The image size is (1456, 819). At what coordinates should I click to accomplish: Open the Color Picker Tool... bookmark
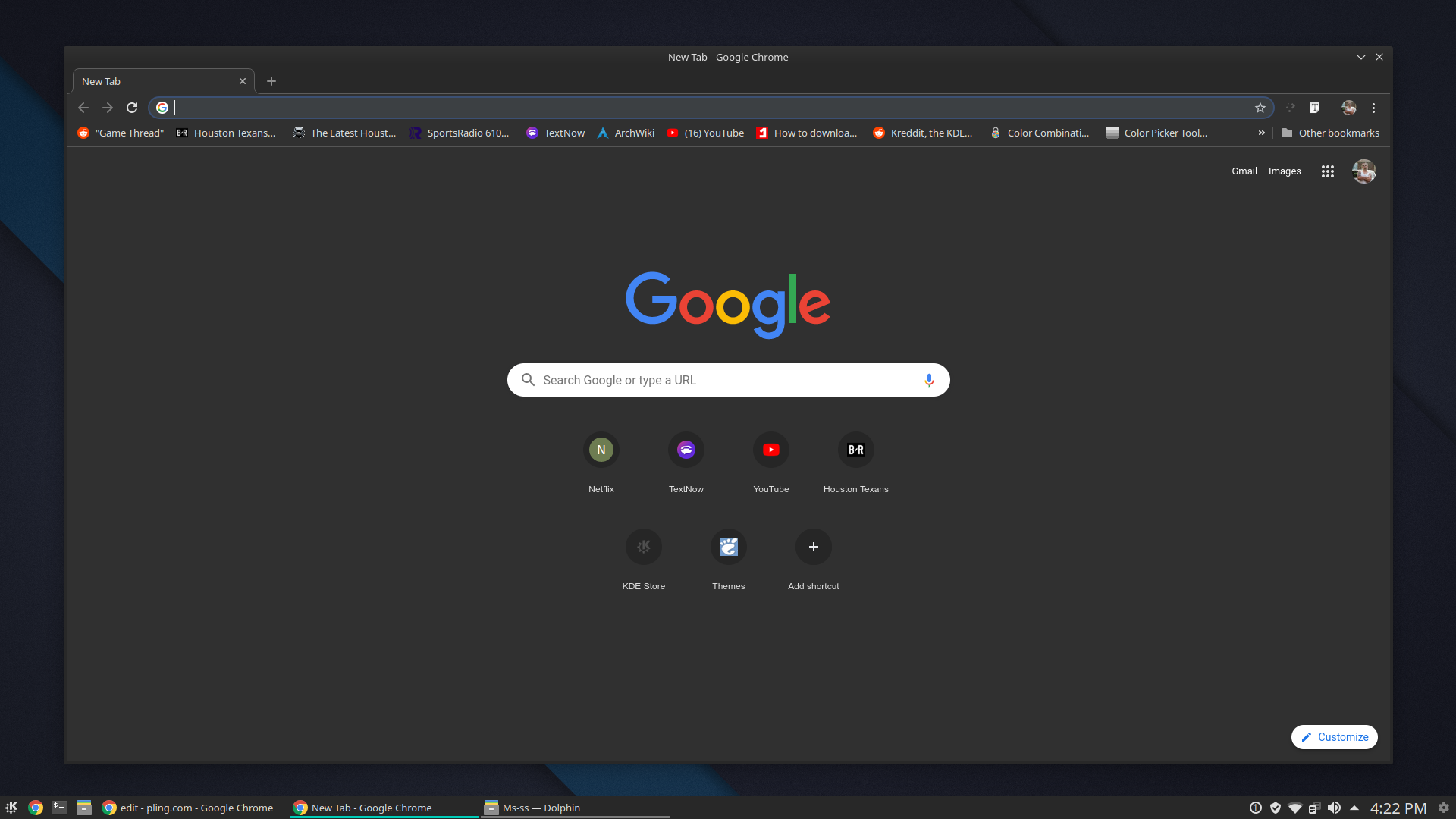pyautogui.click(x=1157, y=133)
